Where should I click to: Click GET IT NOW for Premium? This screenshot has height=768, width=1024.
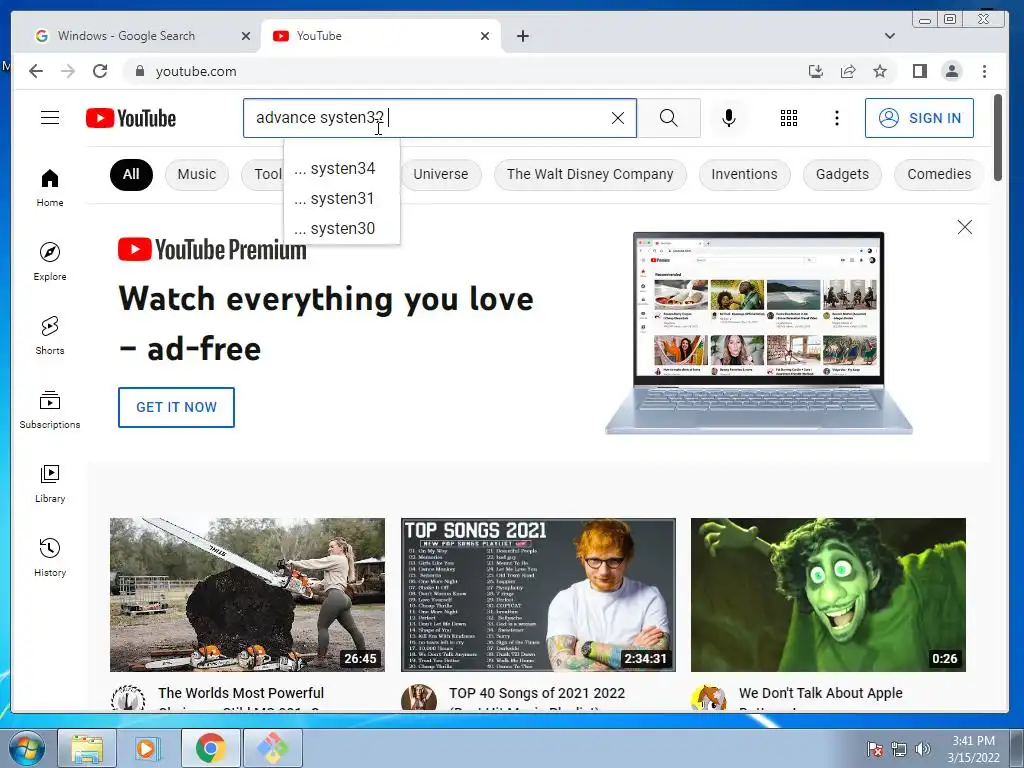click(176, 408)
